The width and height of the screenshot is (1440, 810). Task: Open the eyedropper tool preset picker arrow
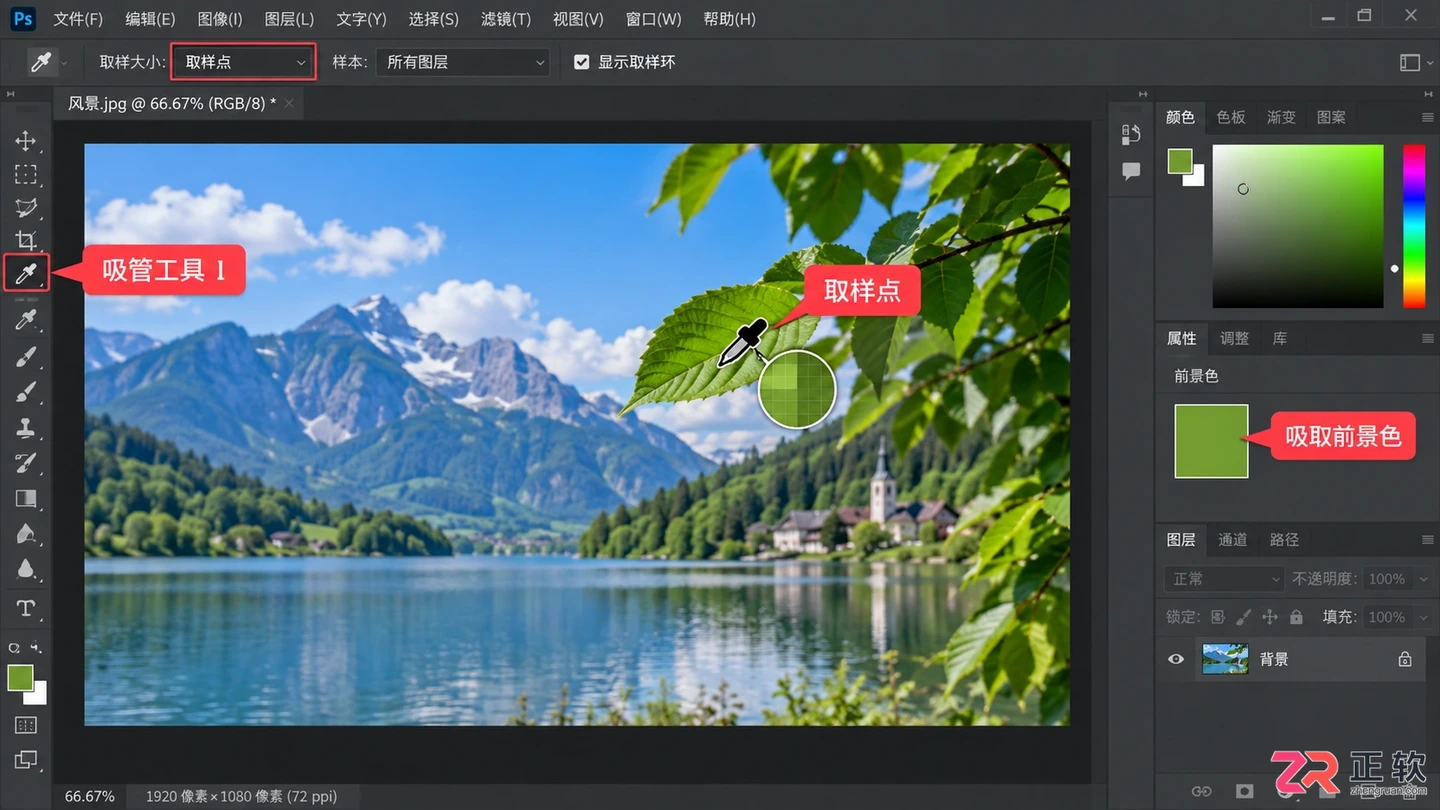click(66, 62)
